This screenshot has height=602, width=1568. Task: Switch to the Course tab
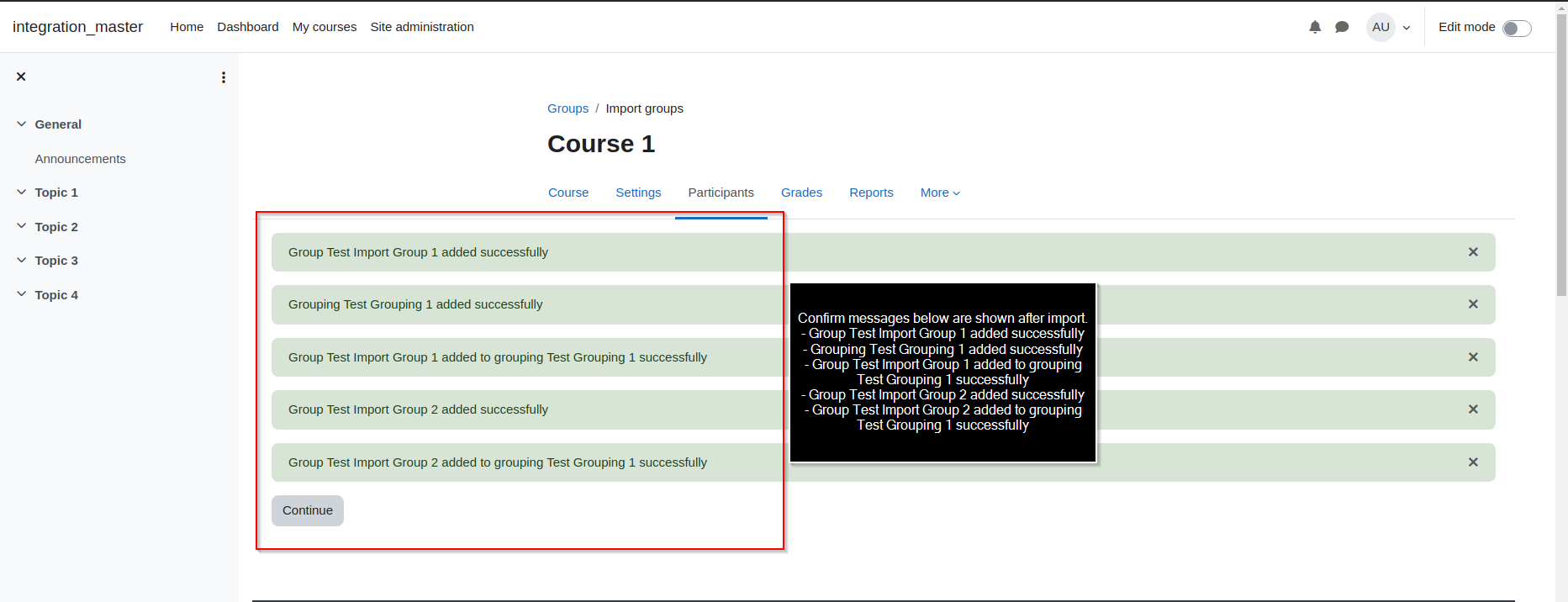(568, 193)
